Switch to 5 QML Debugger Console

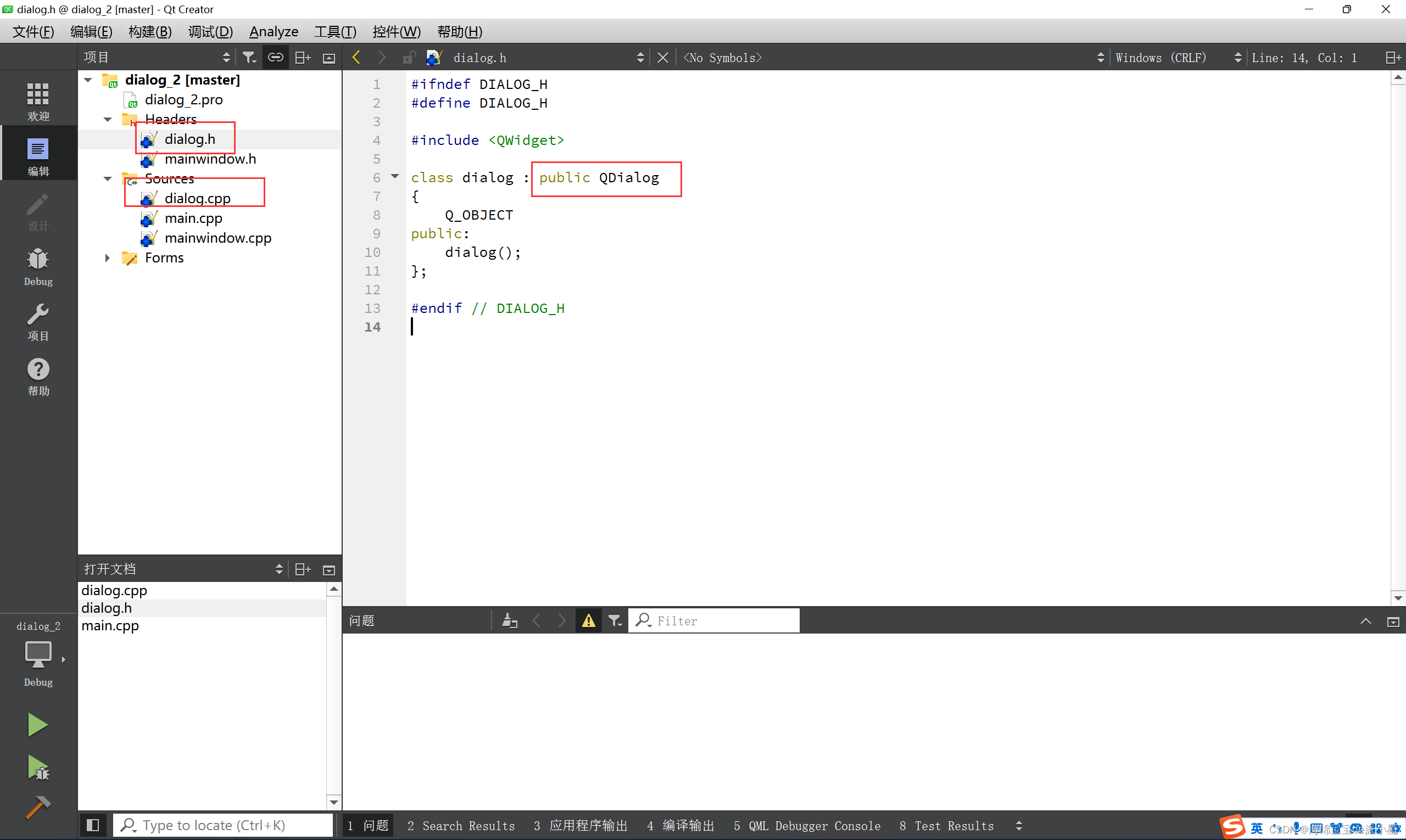(x=807, y=826)
